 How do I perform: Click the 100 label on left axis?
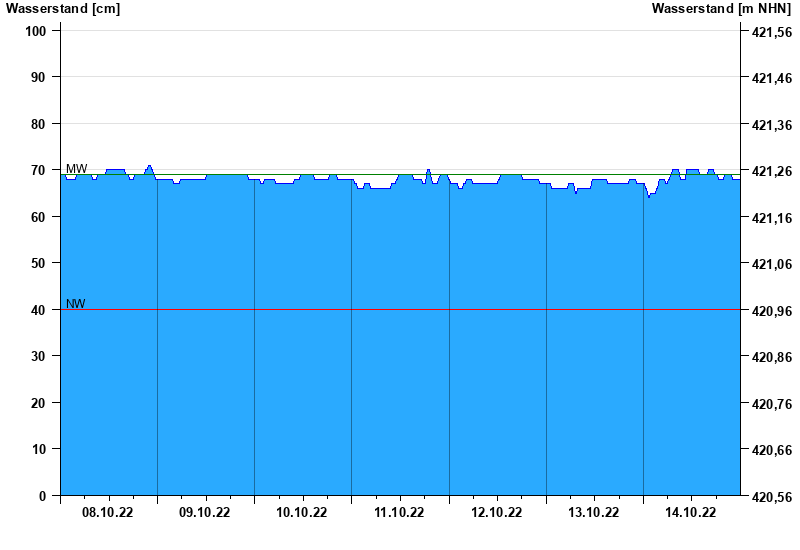point(36,31)
